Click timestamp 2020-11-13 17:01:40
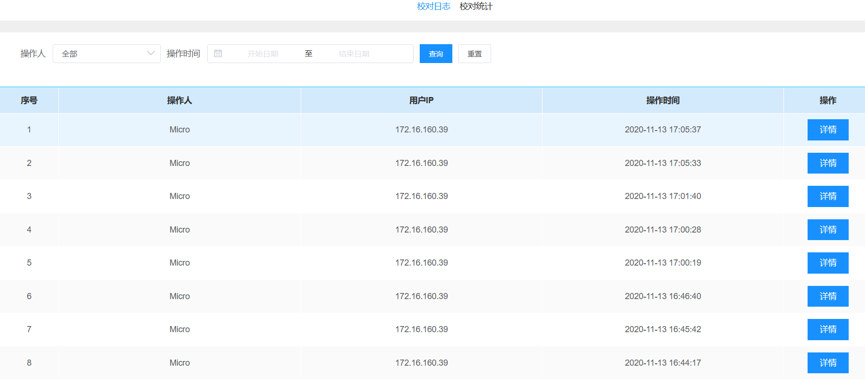The width and height of the screenshot is (865, 382). pyautogui.click(x=663, y=196)
